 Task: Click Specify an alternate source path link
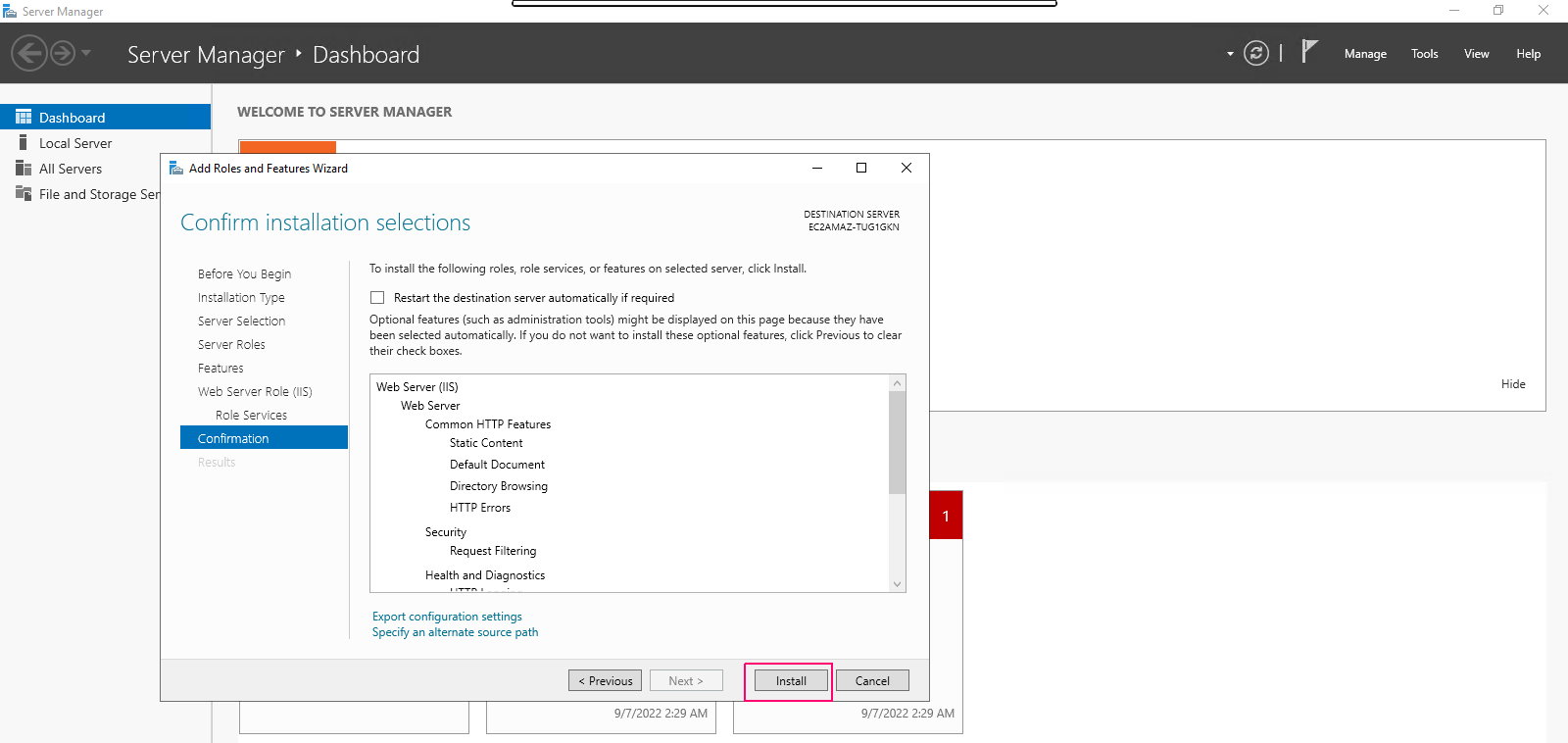click(455, 632)
